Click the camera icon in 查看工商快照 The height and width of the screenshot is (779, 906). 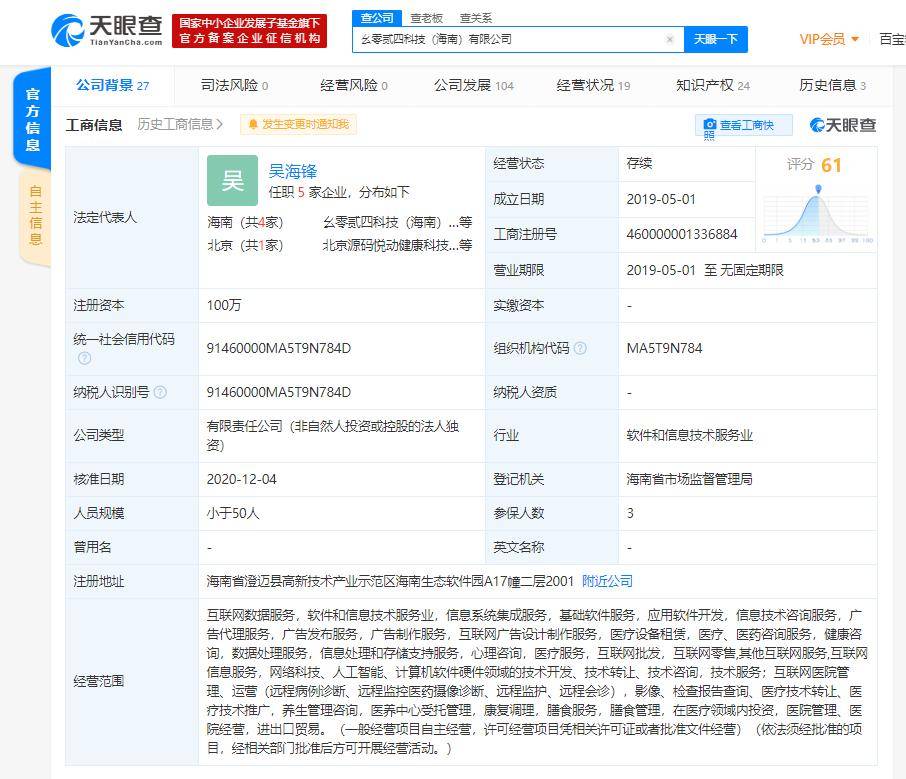point(710,125)
